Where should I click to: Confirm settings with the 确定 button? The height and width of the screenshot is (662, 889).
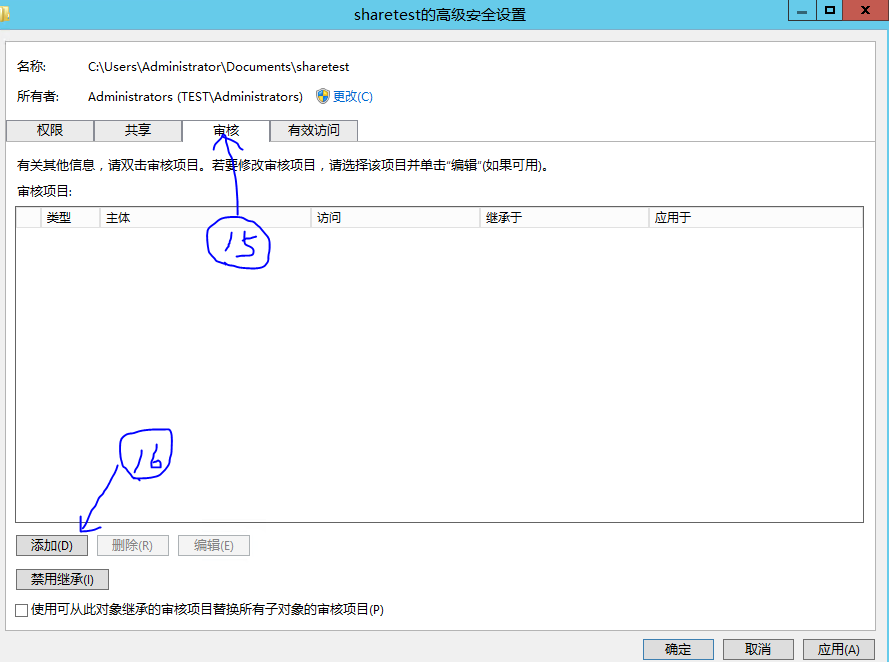[678, 648]
